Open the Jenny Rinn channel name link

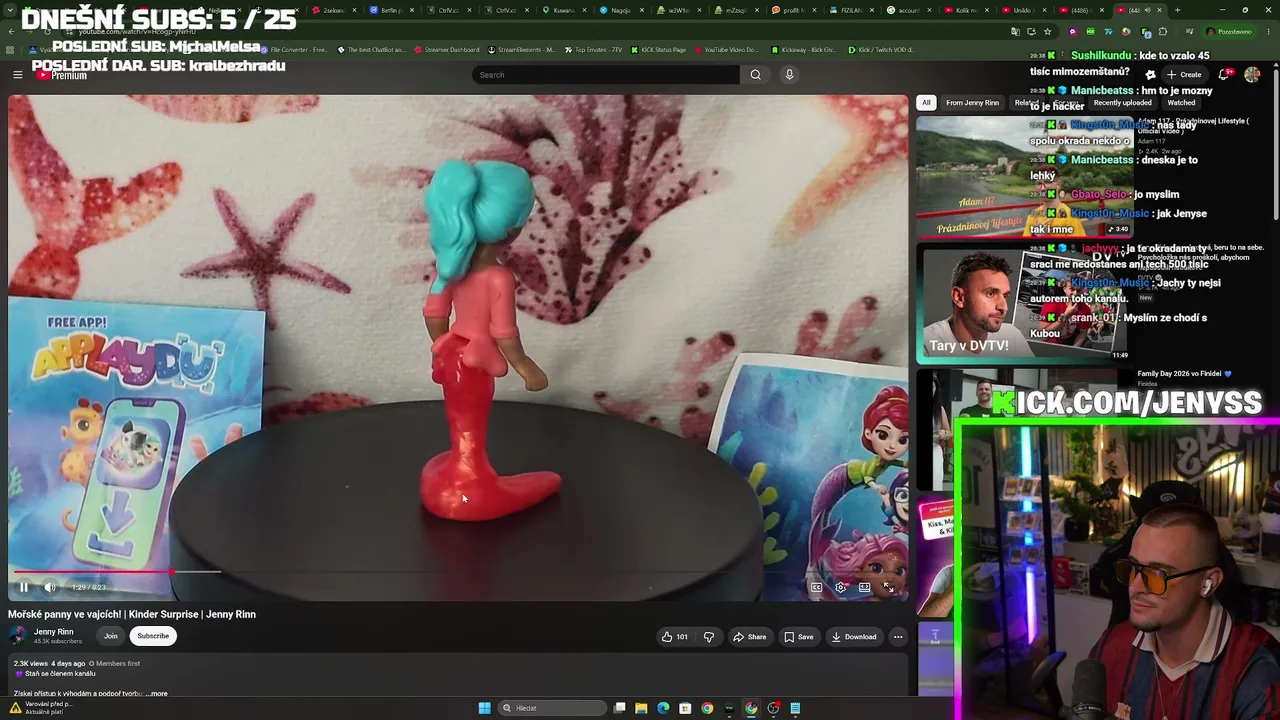[54, 632]
